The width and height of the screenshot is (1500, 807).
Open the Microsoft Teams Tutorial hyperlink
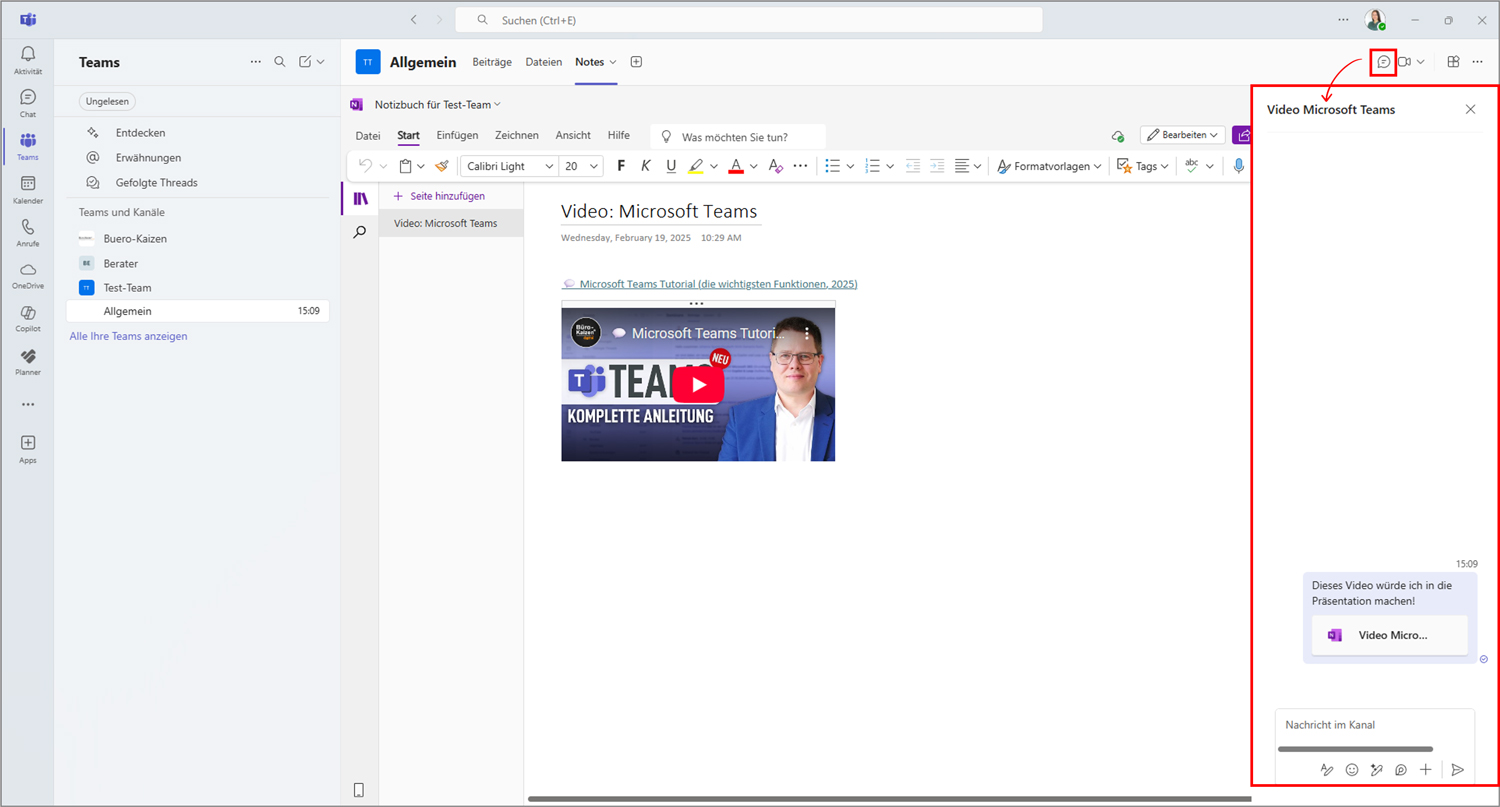[717, 284]
